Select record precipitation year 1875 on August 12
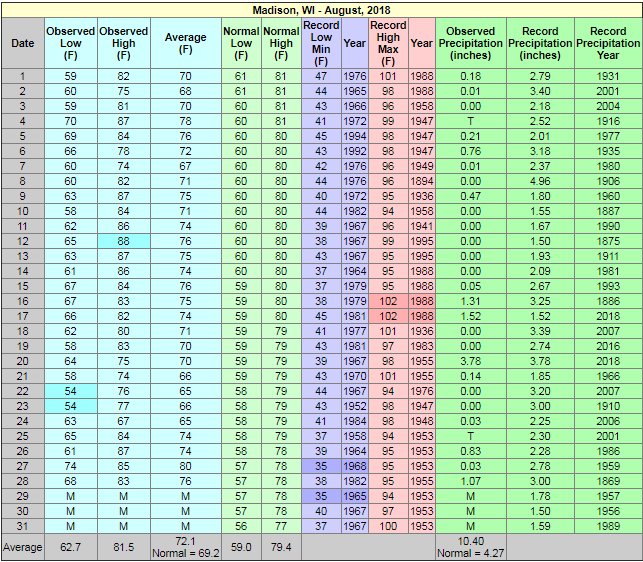Viewport: 643px width, 562px height. (608, 241)
